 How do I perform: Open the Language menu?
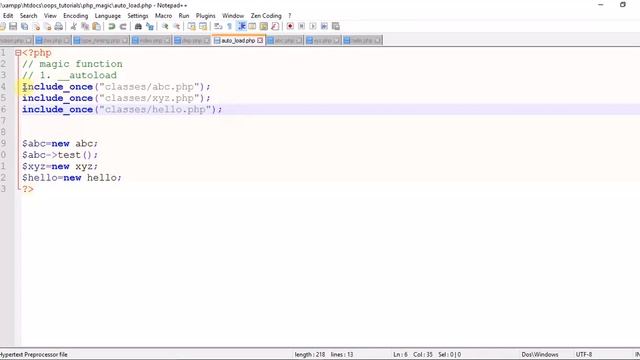click(108, 16)
